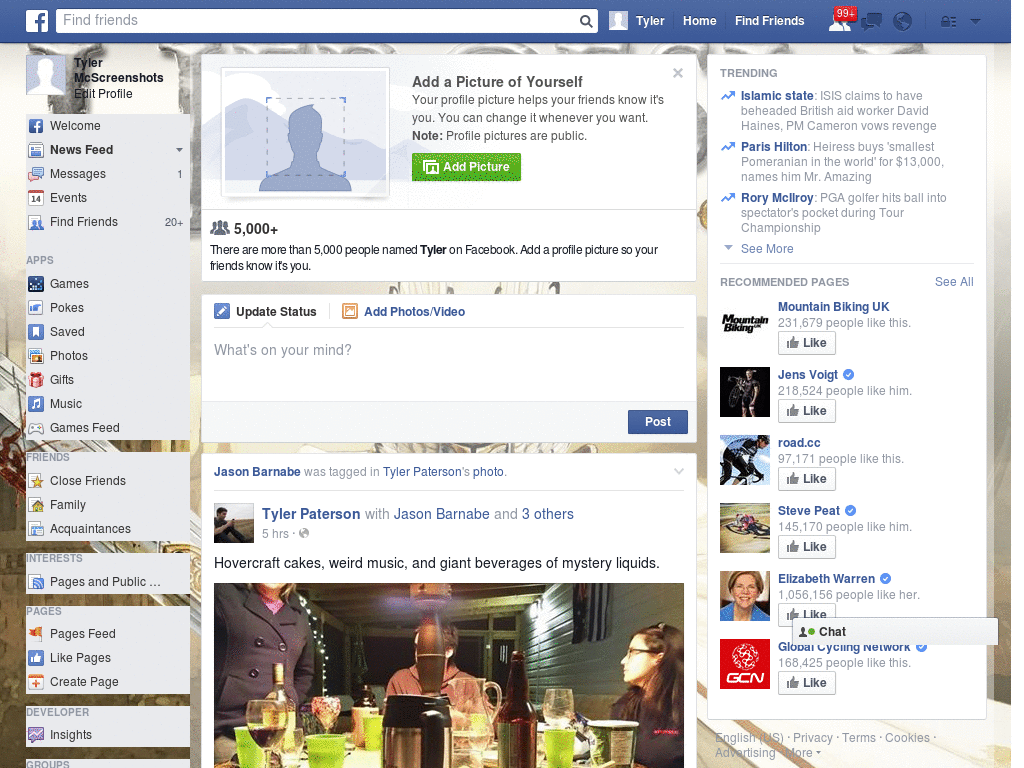The image size is (1024, 768).
Task: Open the Create Page plus icon
Action: click(x=36, y=682)
